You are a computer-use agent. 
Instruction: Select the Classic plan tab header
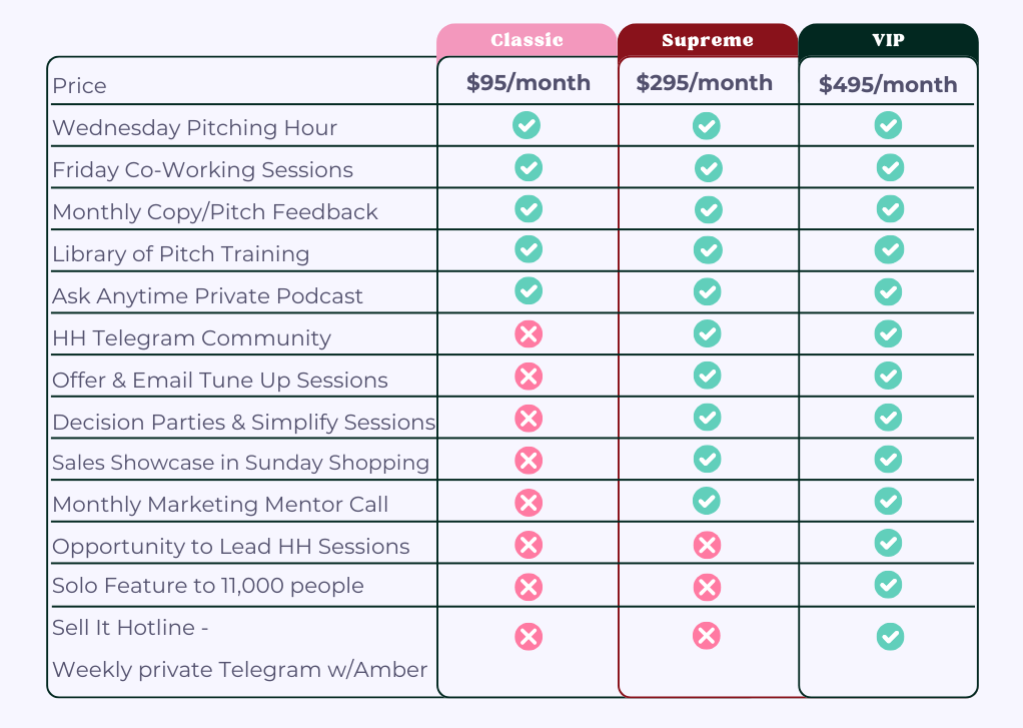tap(527, 41)
